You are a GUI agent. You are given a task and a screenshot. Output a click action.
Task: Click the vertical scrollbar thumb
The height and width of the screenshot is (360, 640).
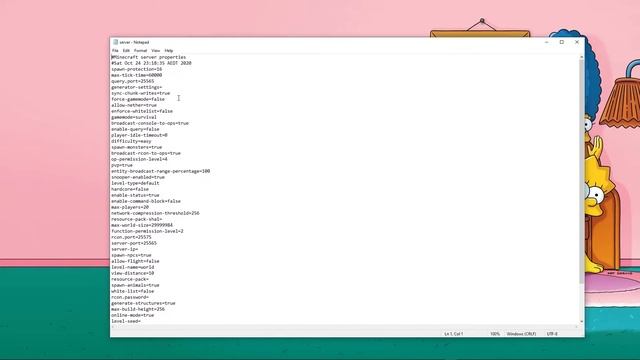(582, 171)
